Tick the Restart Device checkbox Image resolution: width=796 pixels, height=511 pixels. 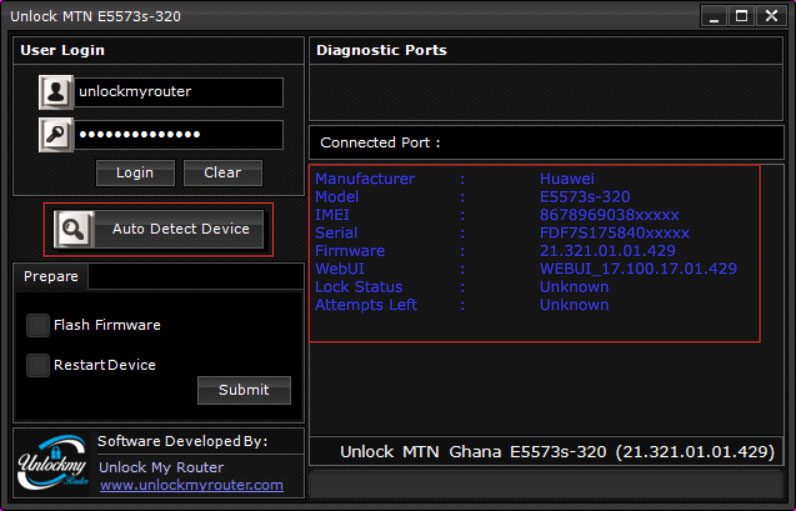point(38,365)
